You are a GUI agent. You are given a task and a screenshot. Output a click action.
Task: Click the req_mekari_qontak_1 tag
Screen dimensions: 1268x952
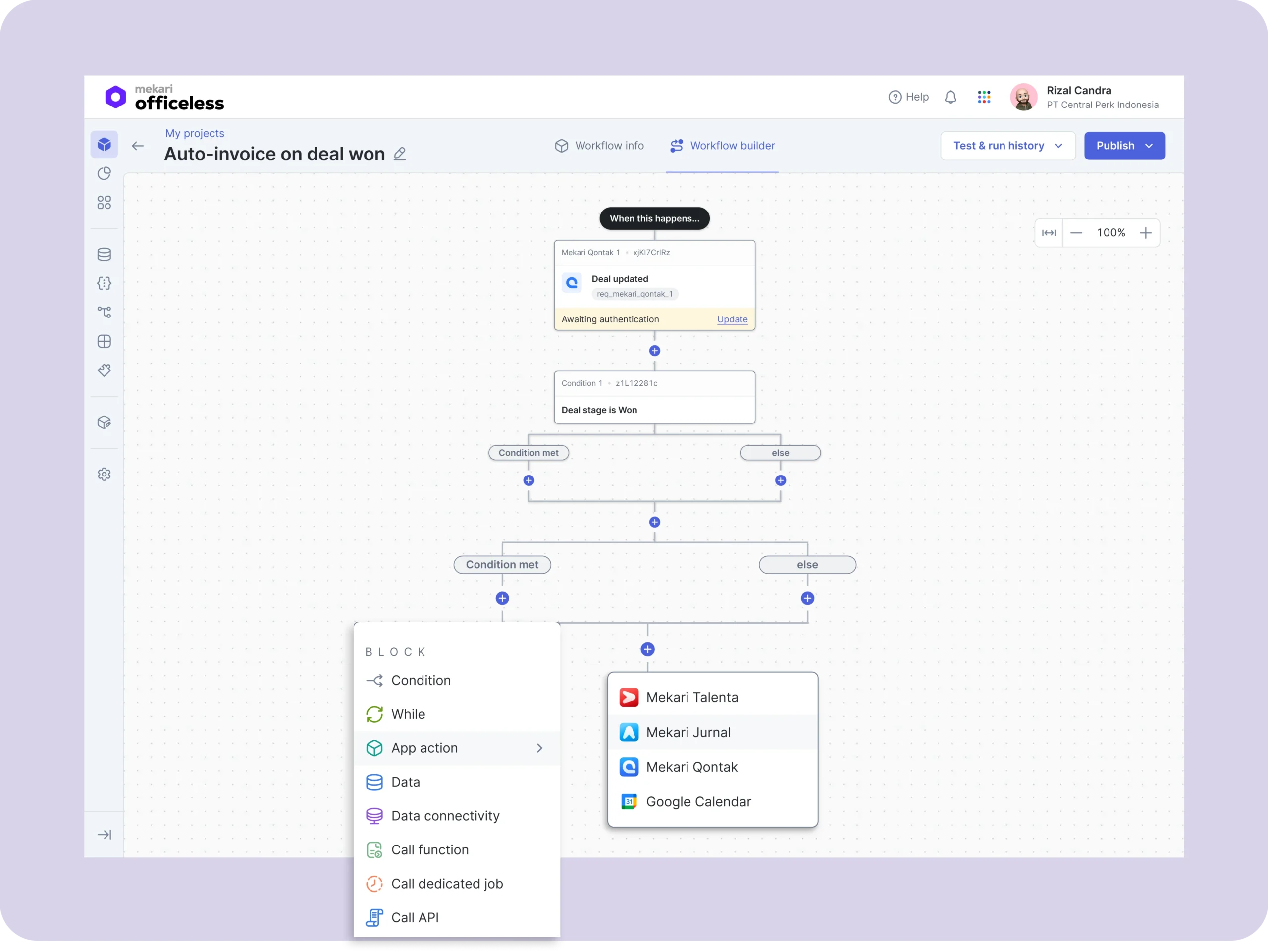(x=634, y=294)
